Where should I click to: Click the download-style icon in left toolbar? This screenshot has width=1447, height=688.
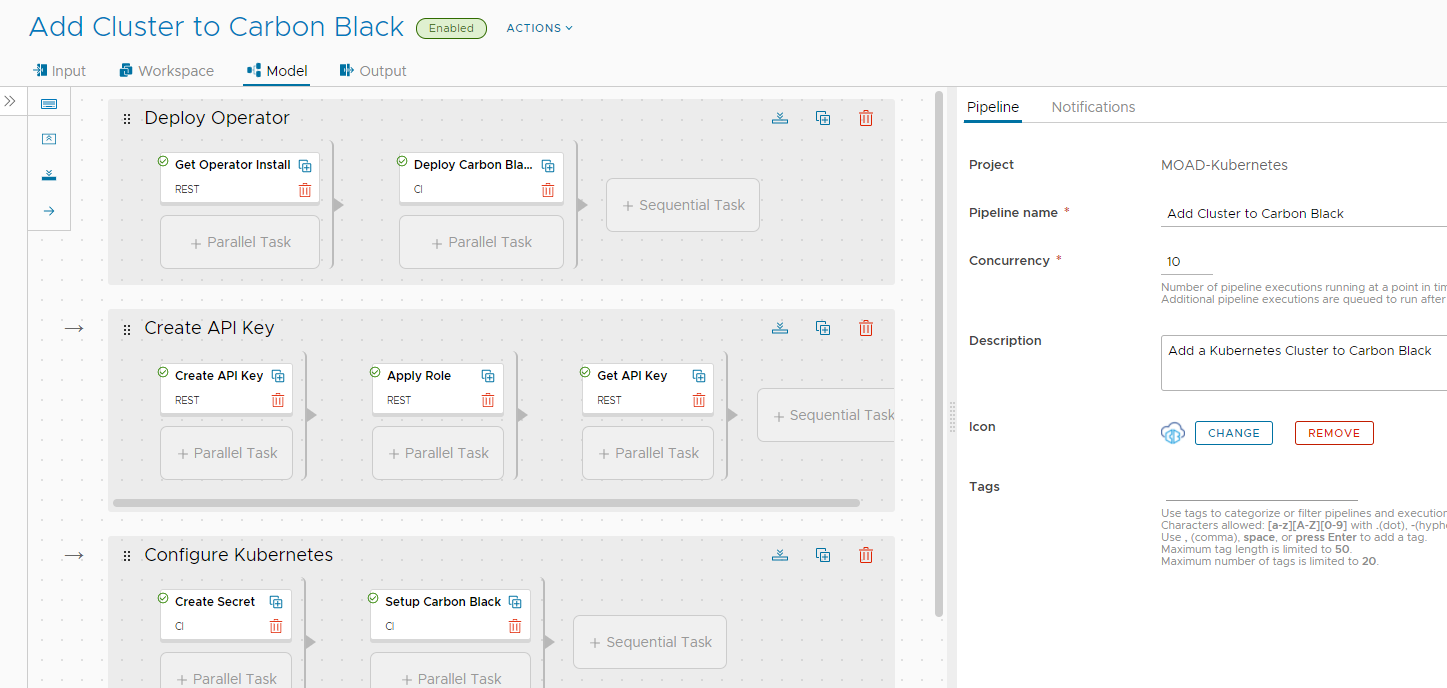[x=49, y=175]
